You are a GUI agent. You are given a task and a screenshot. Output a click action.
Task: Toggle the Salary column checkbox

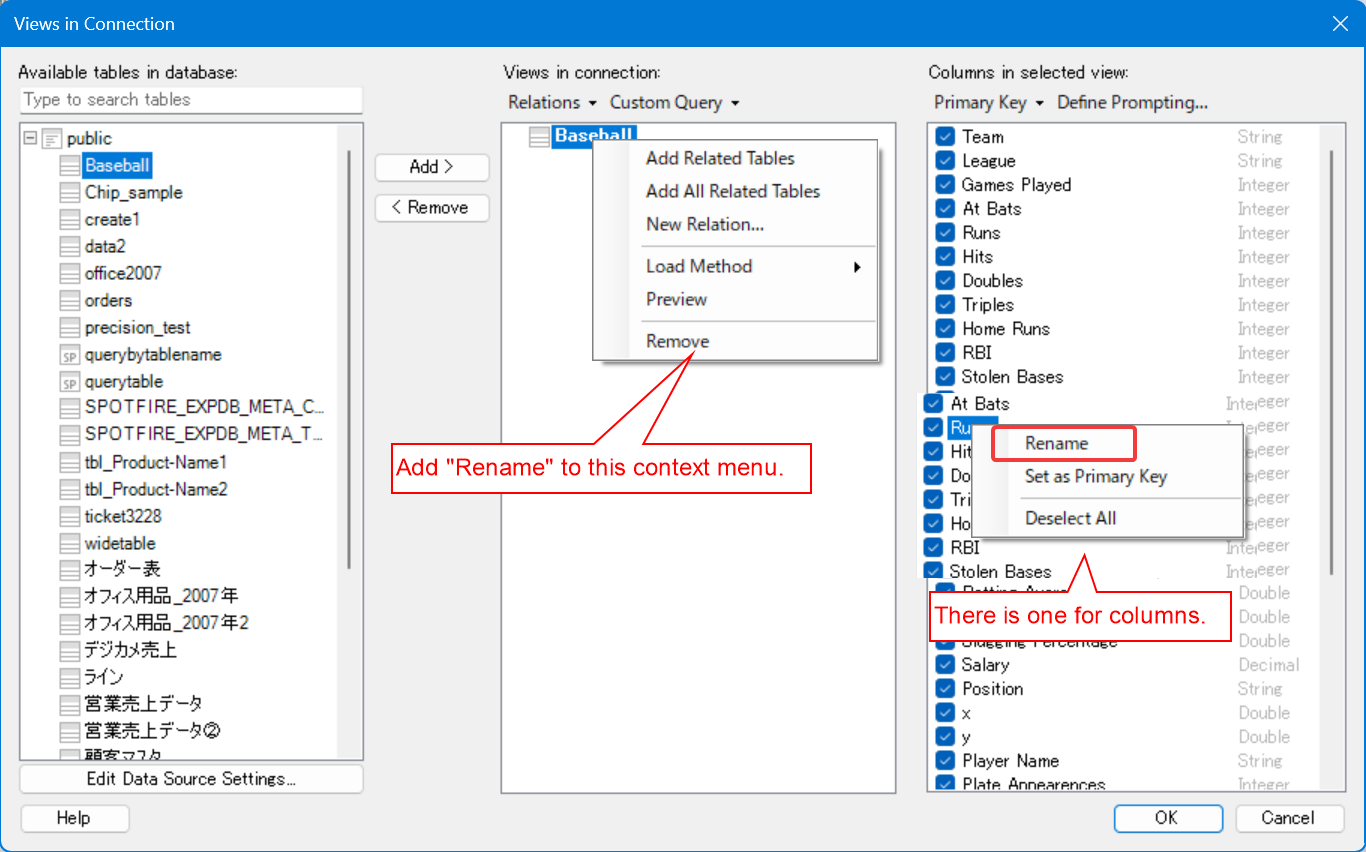coord(945,665)
